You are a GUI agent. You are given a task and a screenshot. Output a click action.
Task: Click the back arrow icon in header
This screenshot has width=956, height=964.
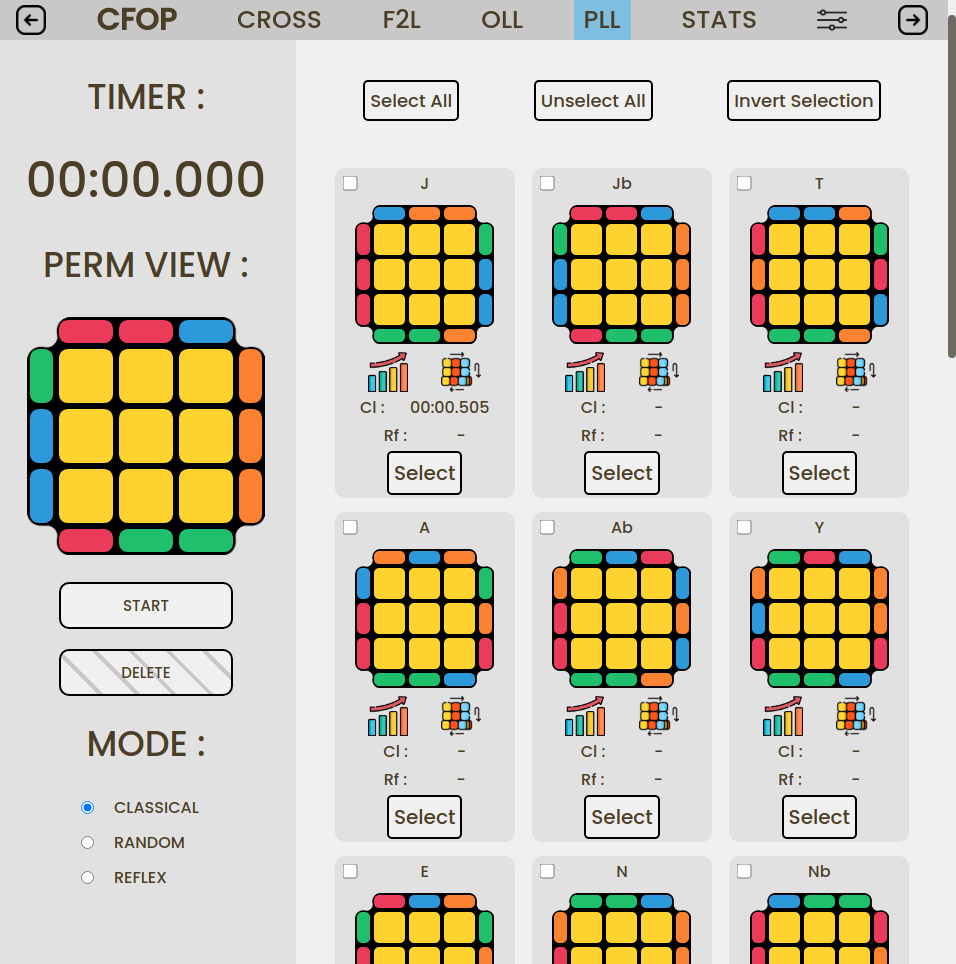[x=31, y=20]
